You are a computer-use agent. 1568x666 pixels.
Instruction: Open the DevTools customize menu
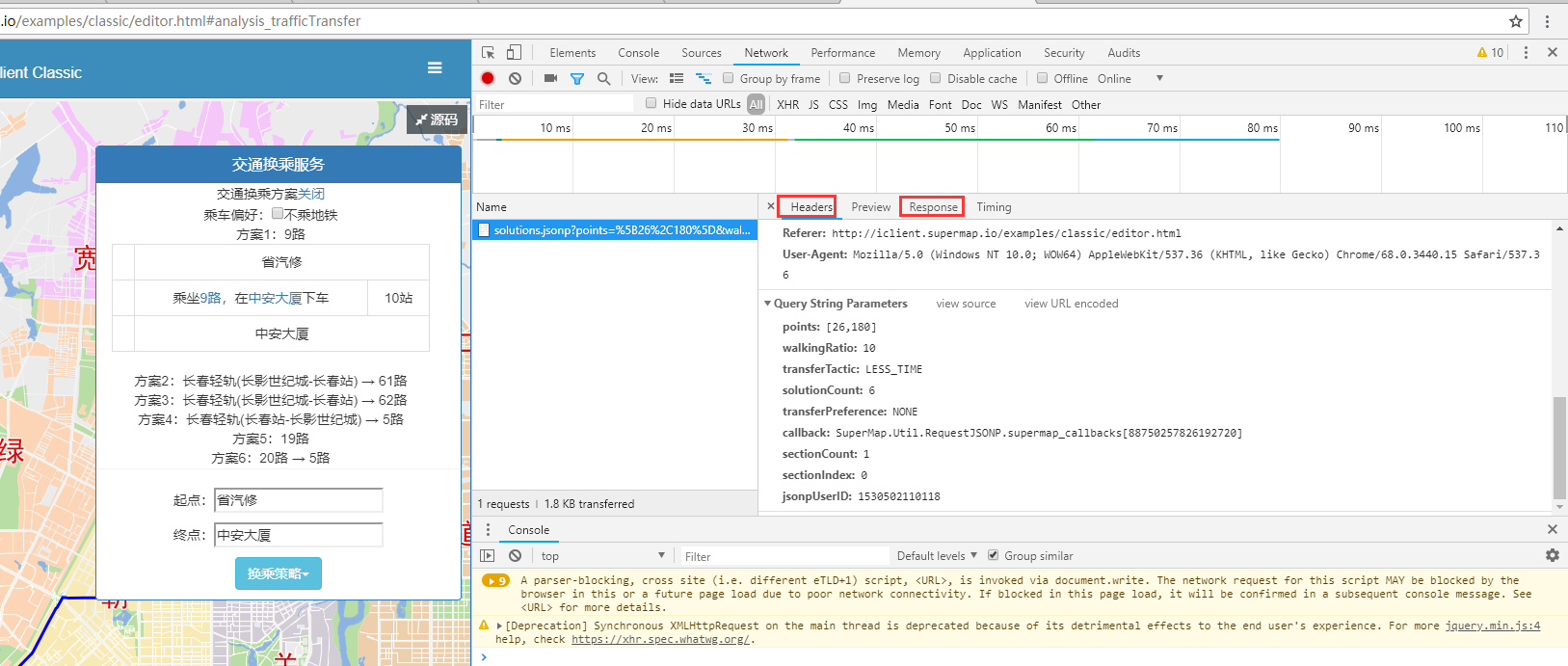coord(1526,53)
